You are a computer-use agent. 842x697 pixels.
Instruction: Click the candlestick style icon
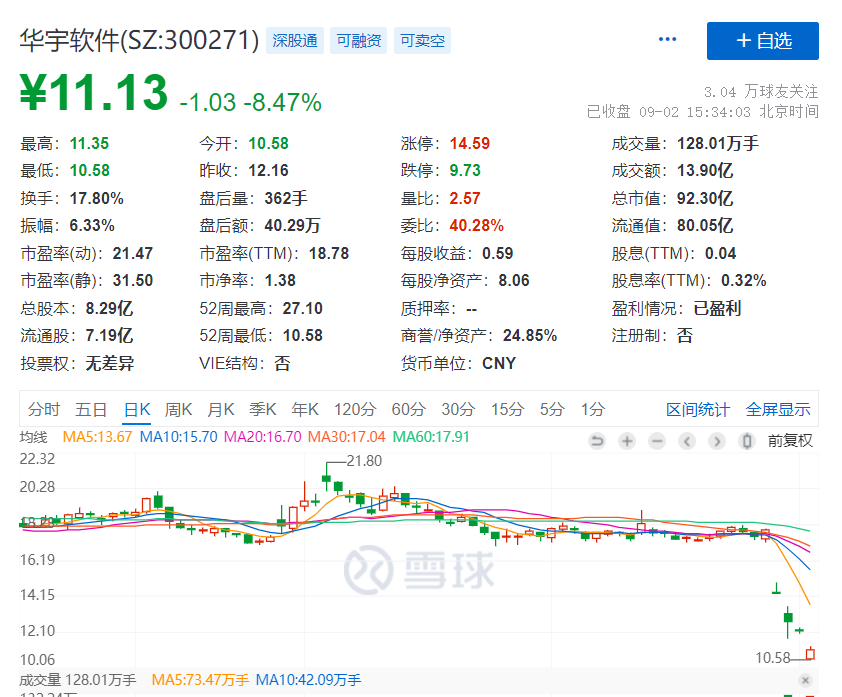pyautogui.click(x=746, y=441)
